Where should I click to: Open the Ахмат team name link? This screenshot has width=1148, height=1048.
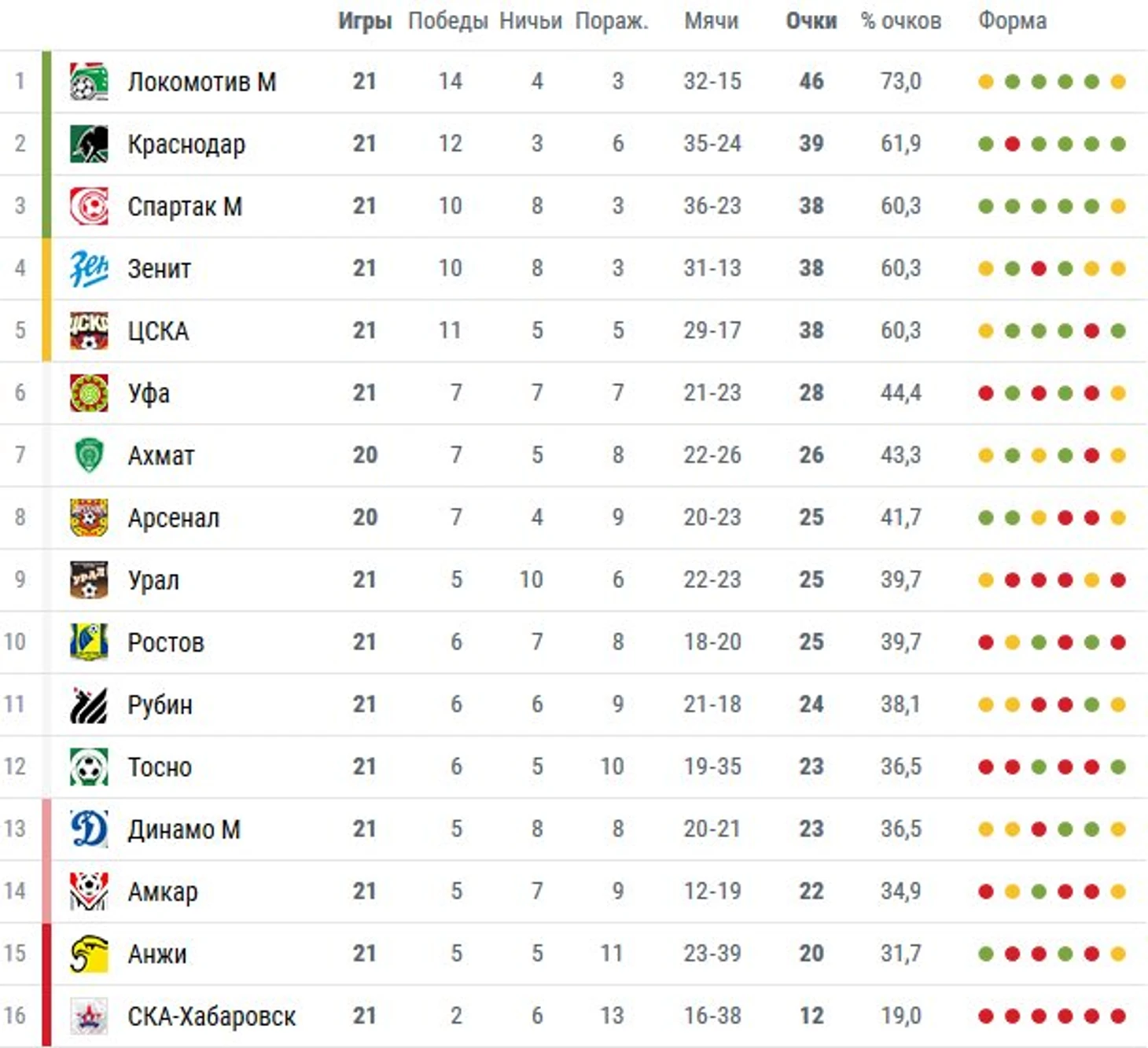coord(161,455)
